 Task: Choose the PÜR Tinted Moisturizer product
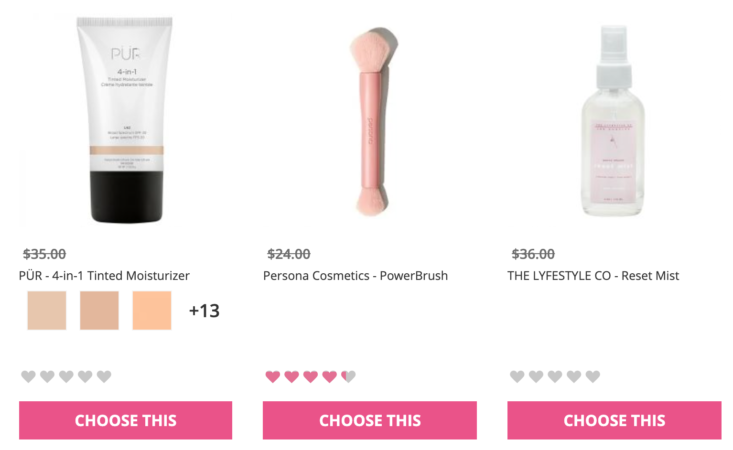[x=125, y=420]
